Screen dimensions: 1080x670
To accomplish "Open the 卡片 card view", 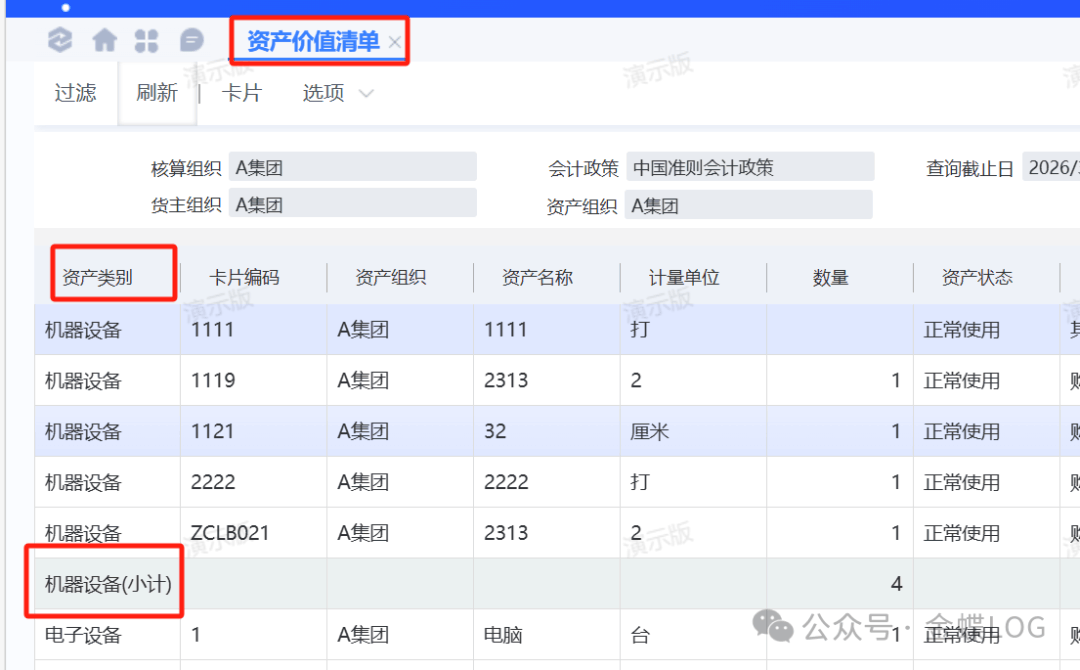I will click(x=241, y=93).
